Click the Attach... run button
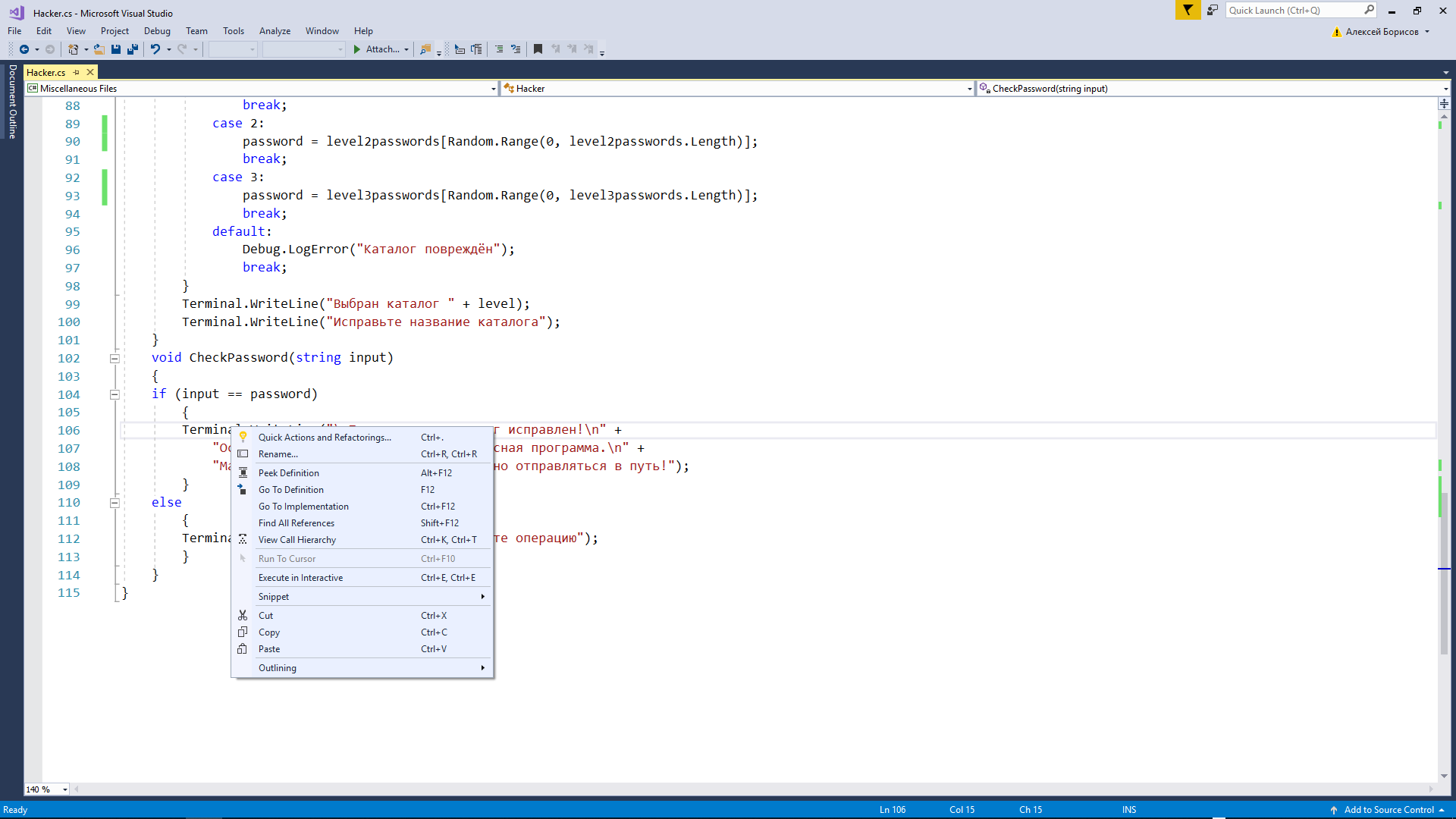The height and width of the screenshot is (819, 1456). [376, 49]
